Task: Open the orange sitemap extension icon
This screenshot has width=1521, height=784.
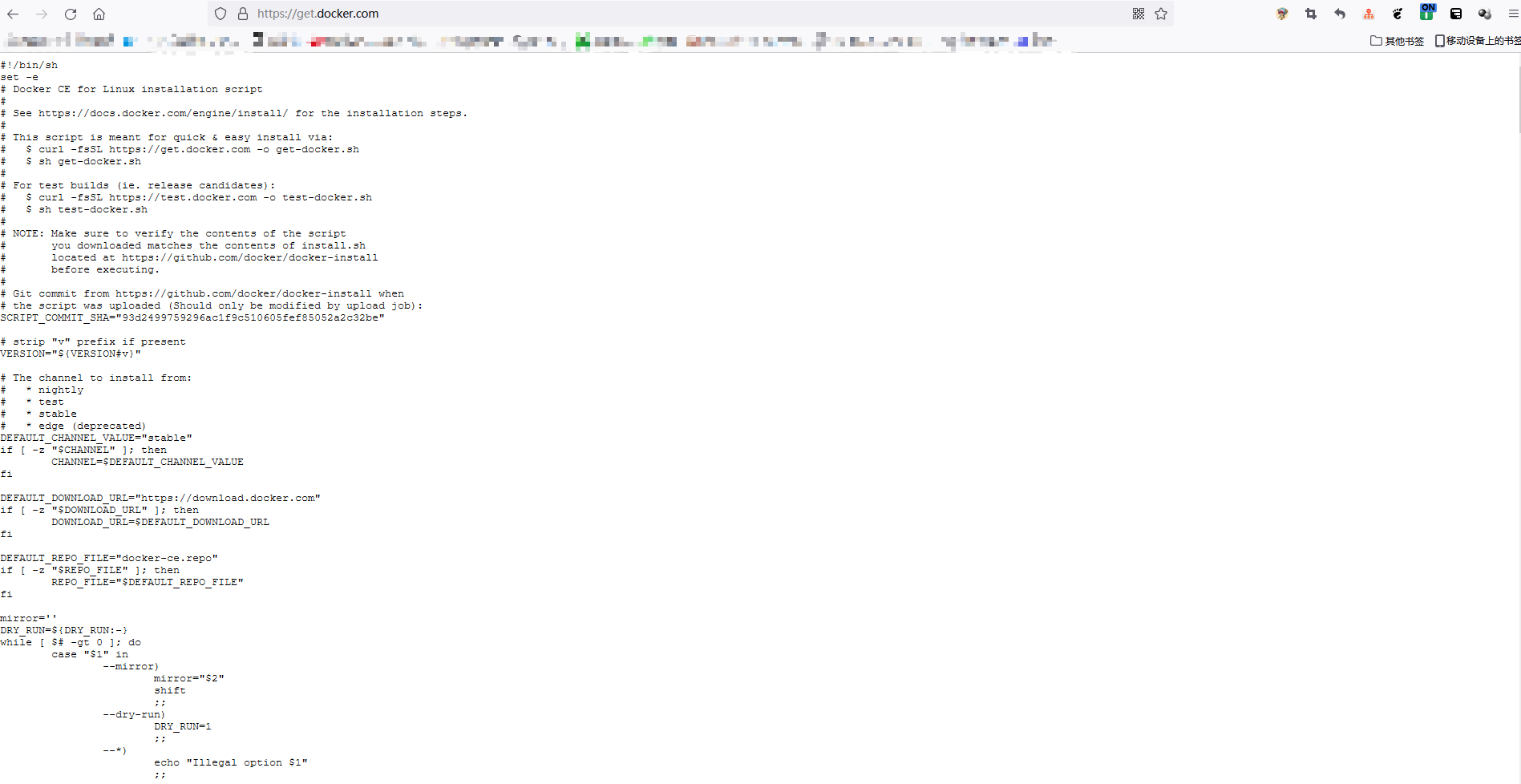Action: click(x=1369, y=14)
